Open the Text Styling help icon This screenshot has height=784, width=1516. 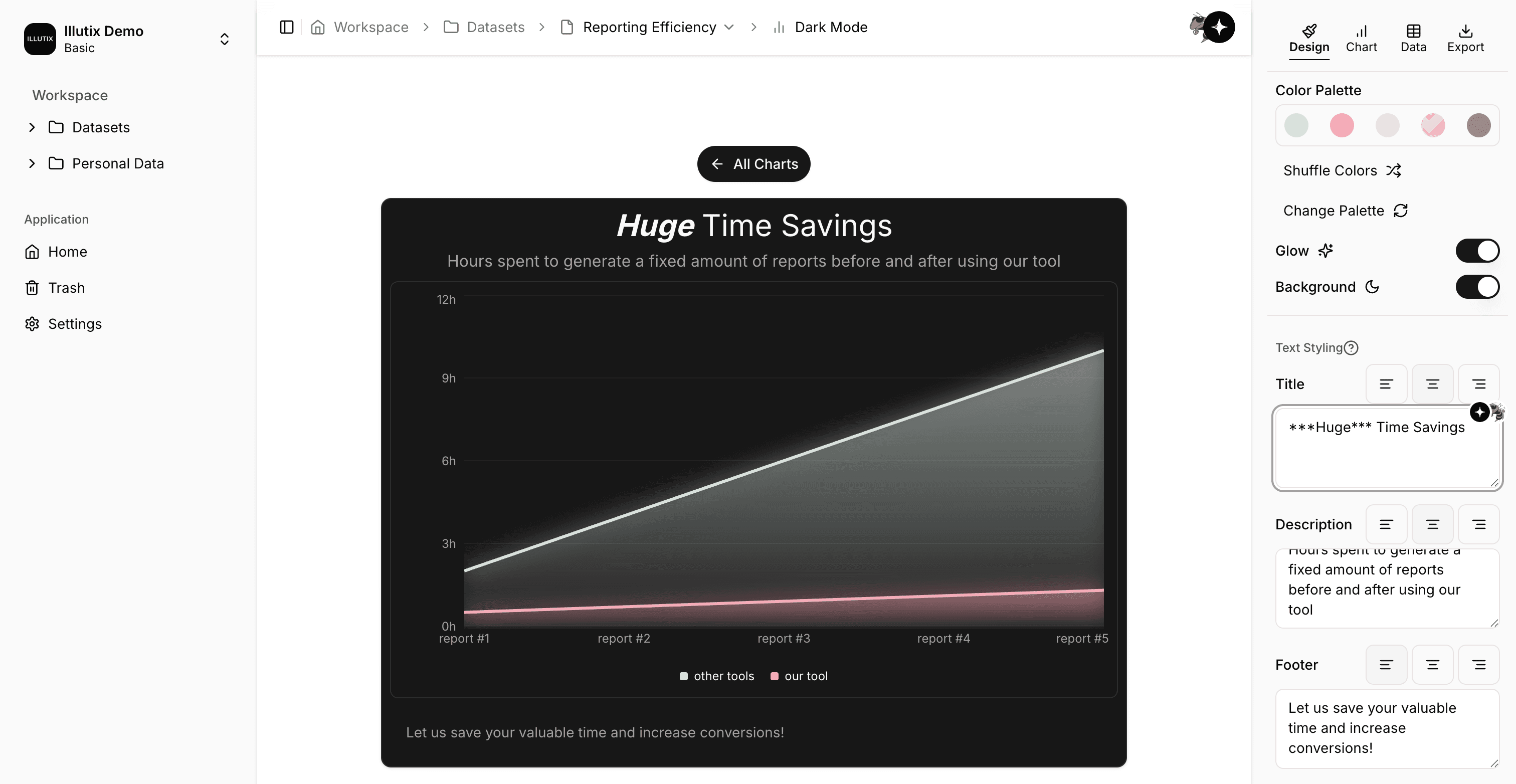coord(1351,348)
